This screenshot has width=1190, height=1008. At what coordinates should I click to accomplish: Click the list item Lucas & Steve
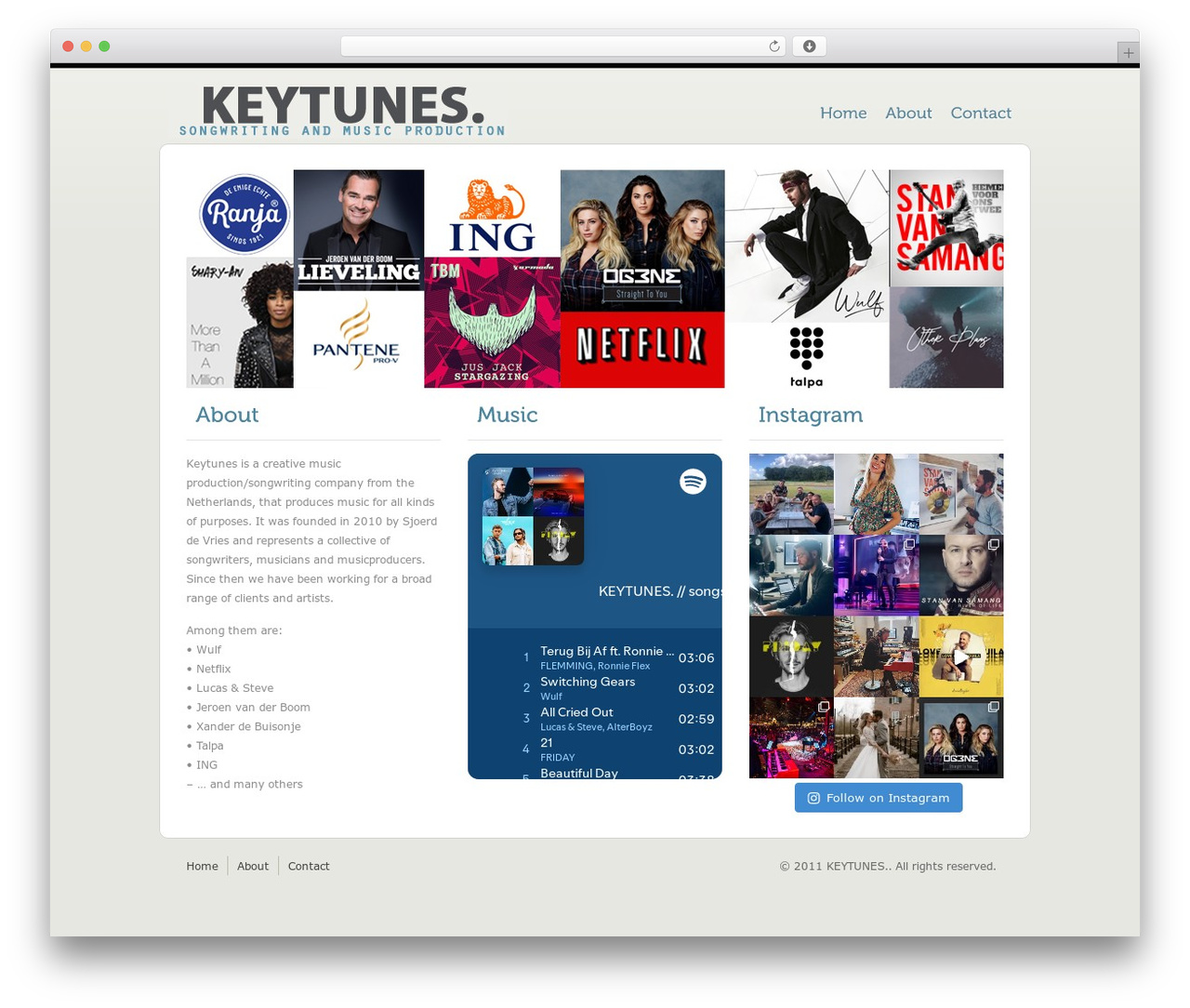234,688
